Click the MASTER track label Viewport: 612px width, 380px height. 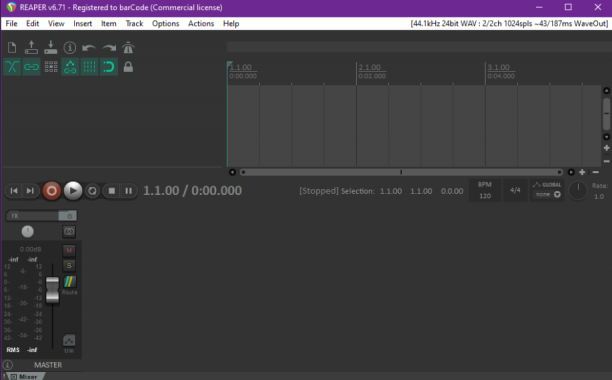click(48, 365)
